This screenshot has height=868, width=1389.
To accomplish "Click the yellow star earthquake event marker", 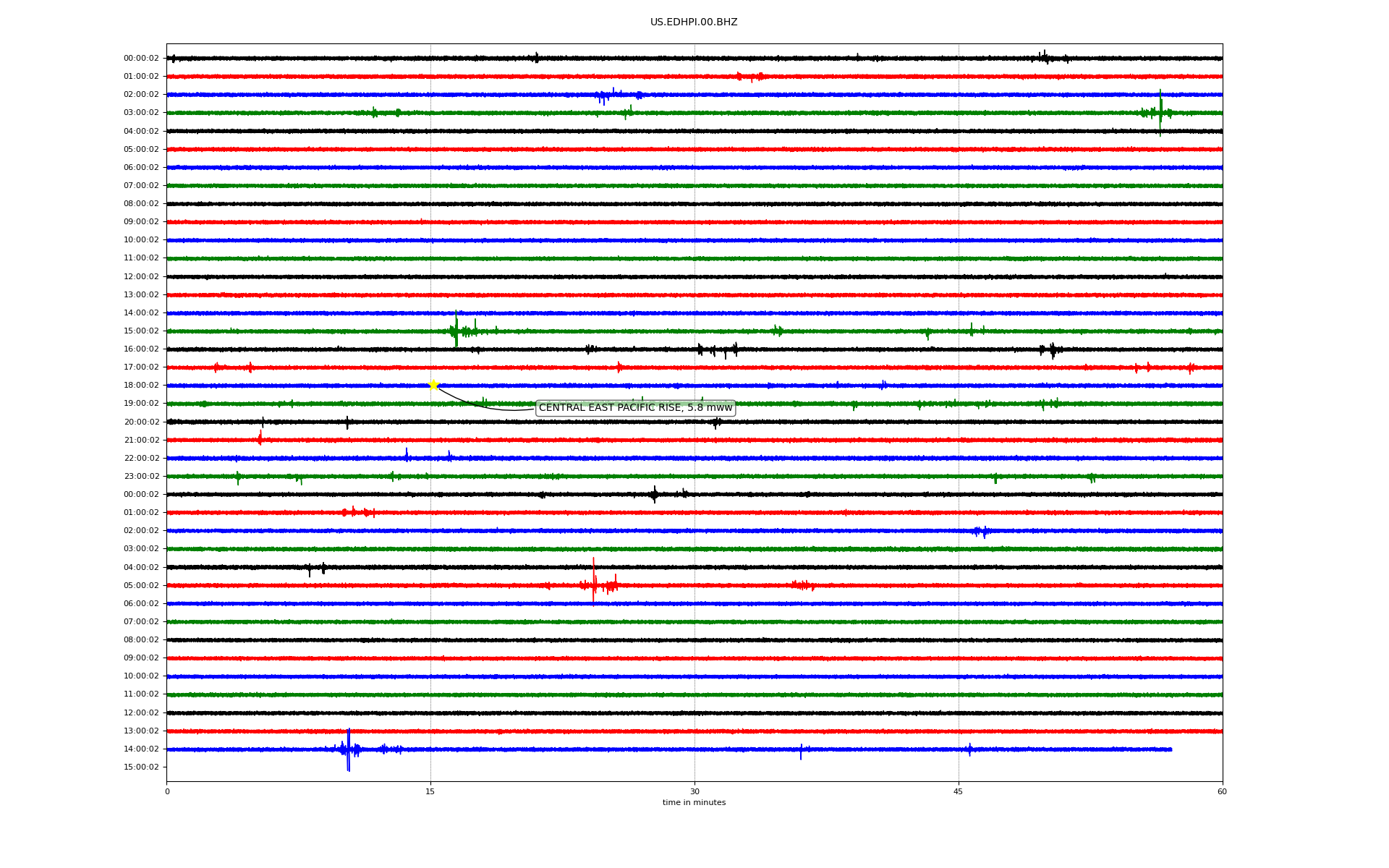I will pyautogui.click(x=433, y=385).
